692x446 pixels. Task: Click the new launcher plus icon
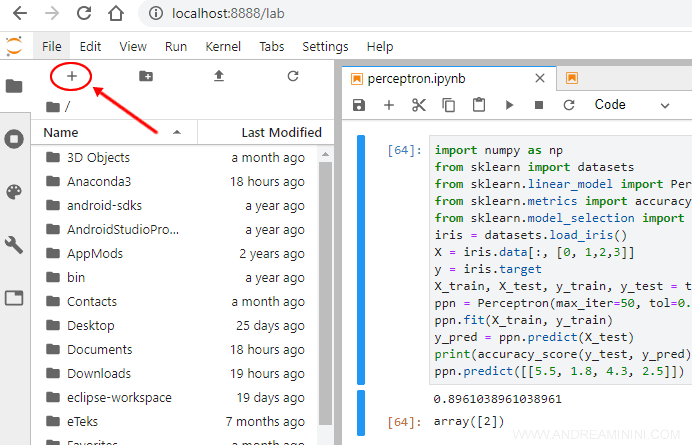[x=71, y=76]
